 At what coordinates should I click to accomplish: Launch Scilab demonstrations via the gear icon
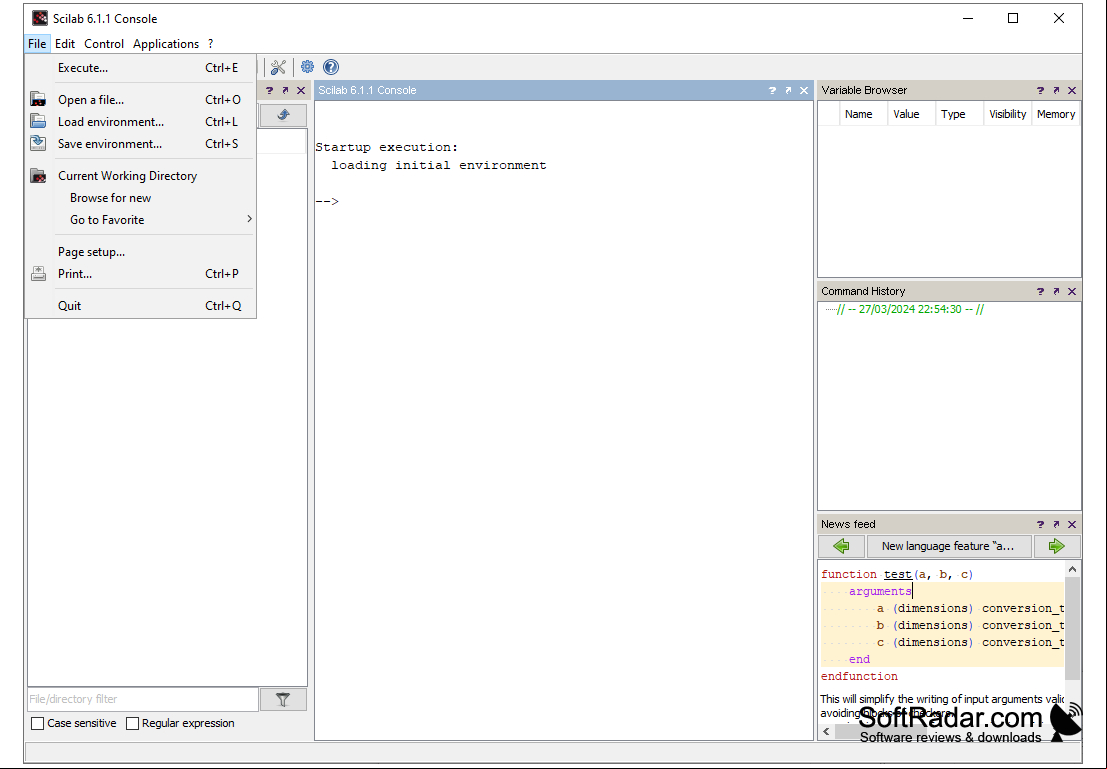[x=307, y=67]
